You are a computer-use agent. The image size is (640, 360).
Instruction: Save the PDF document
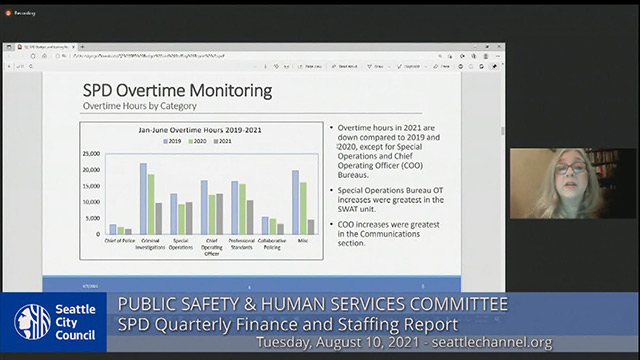(x=471, y=66)
